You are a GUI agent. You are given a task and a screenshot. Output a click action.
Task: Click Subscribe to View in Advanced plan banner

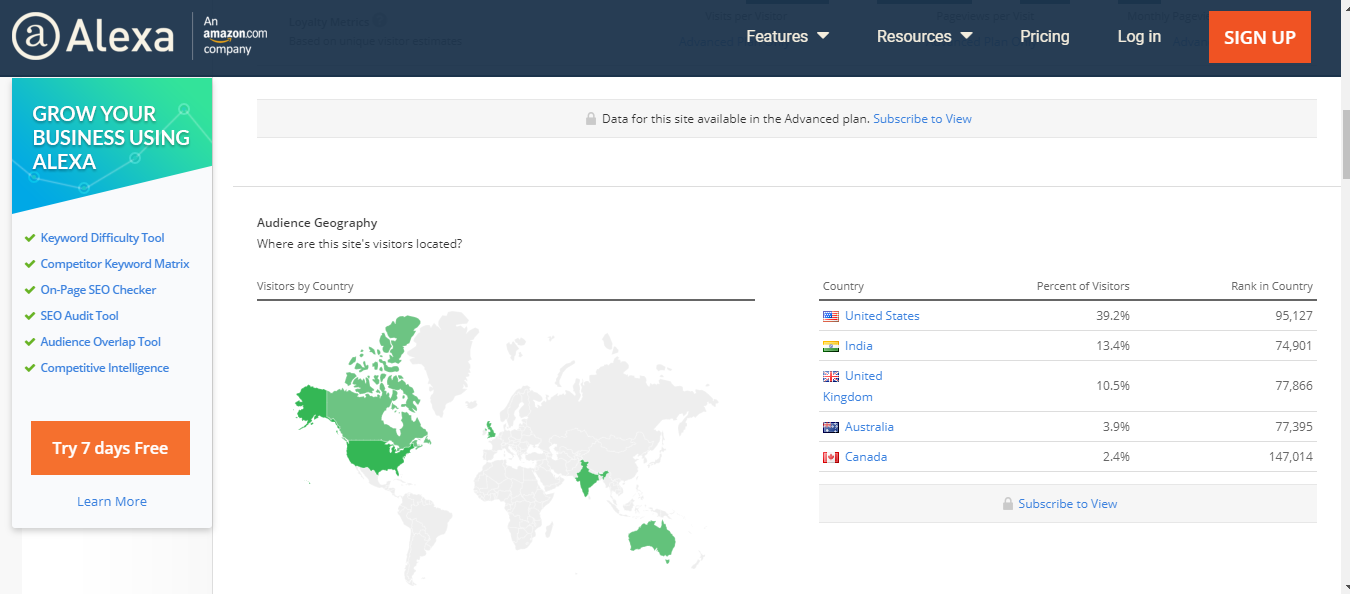(922, 119)
